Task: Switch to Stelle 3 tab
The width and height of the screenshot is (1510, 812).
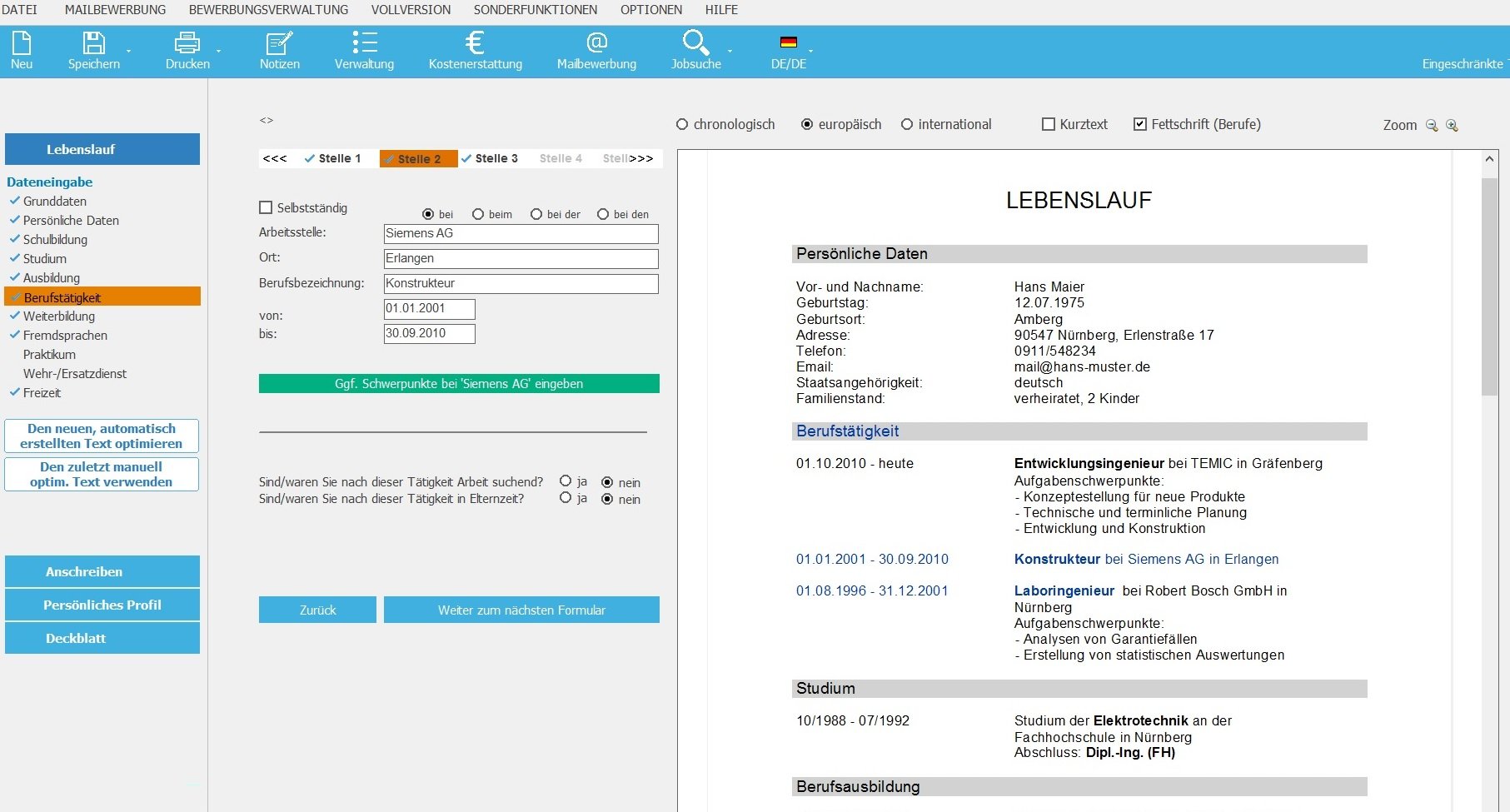Action: point(491,158)
